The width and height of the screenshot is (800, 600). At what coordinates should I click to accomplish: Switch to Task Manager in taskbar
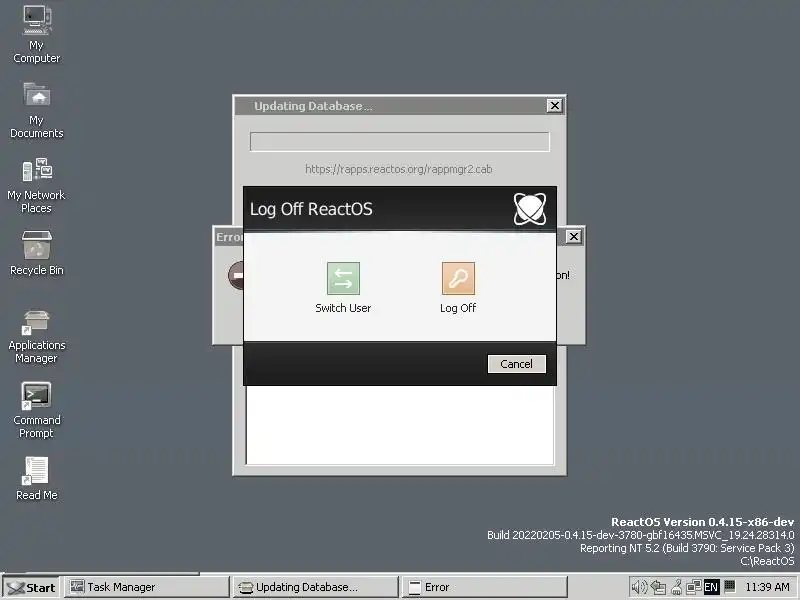click(x=147, y=587)
